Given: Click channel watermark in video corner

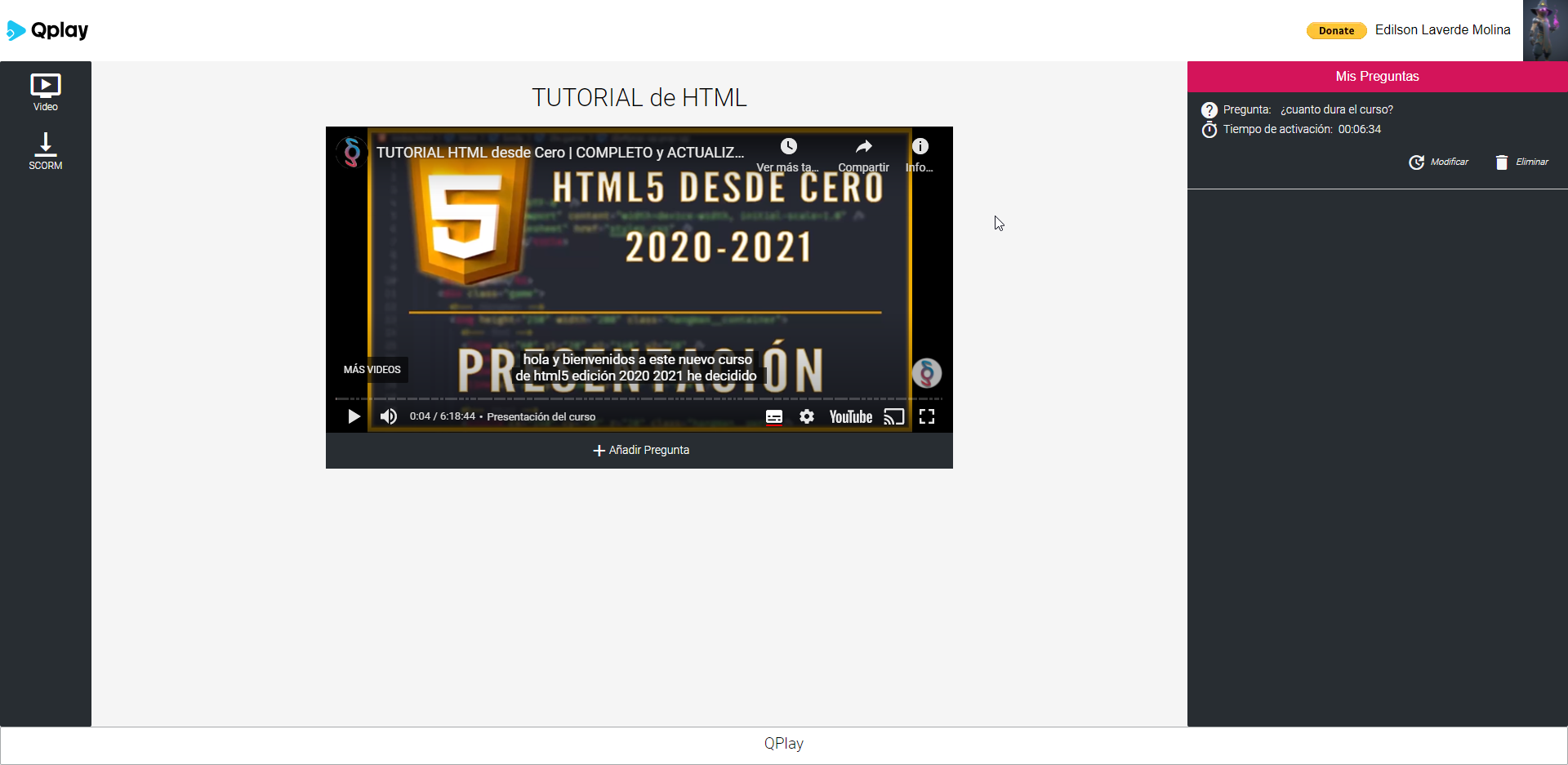Looking at the screenshot, I should coord(927,373).
